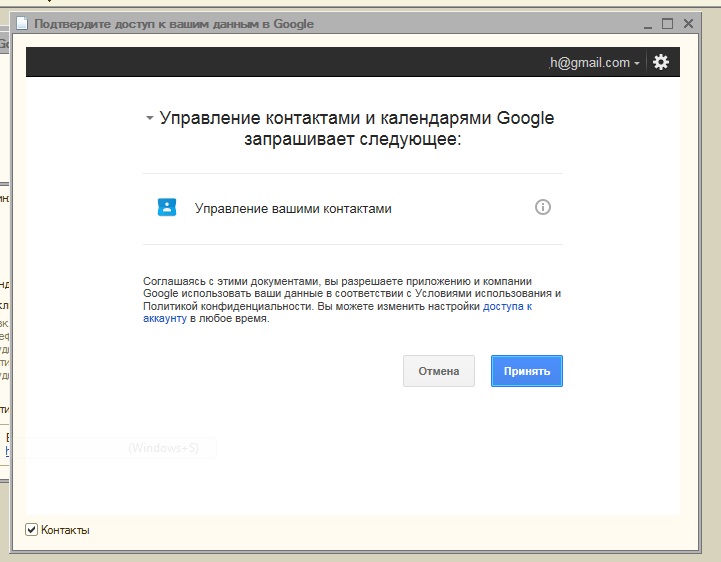Click the document icon in title bar
Image resolution: width=721 pixels, height=562 pixels.
point(22,23)
